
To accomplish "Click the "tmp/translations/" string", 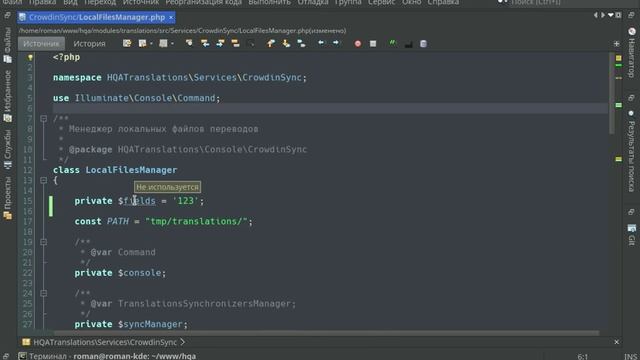I will point(196,221).
